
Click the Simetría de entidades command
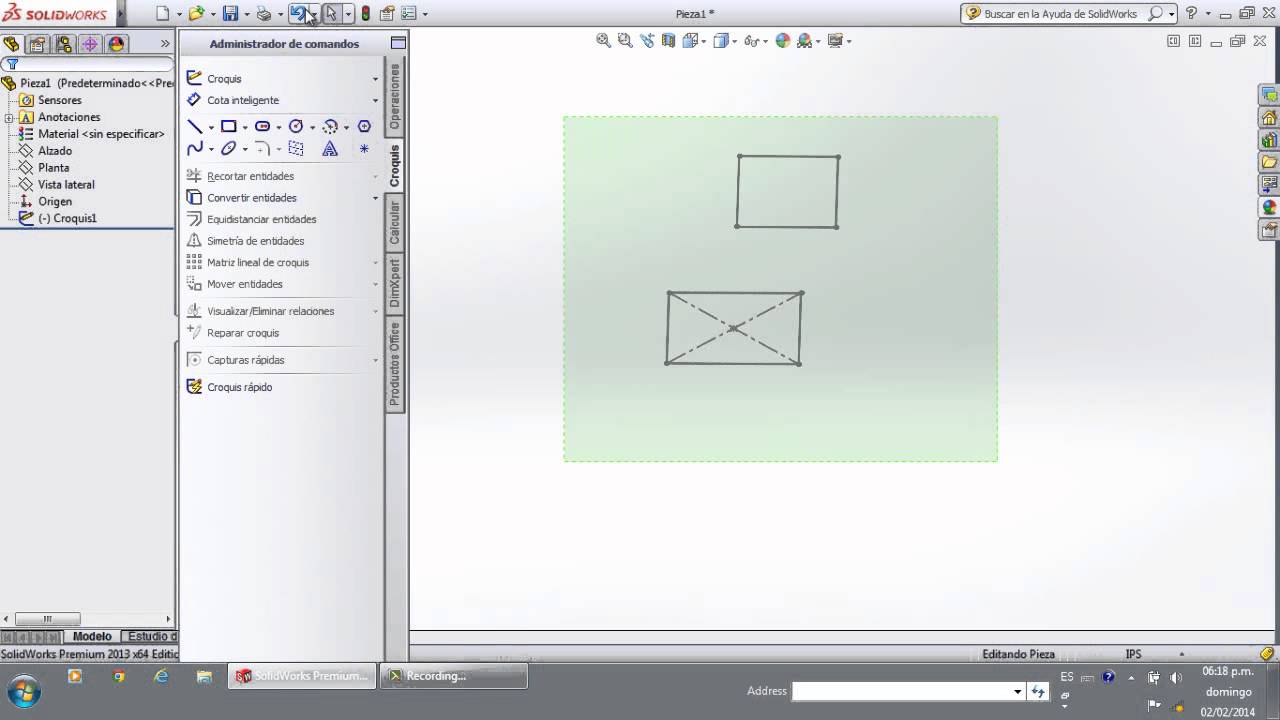coord(246,241)
